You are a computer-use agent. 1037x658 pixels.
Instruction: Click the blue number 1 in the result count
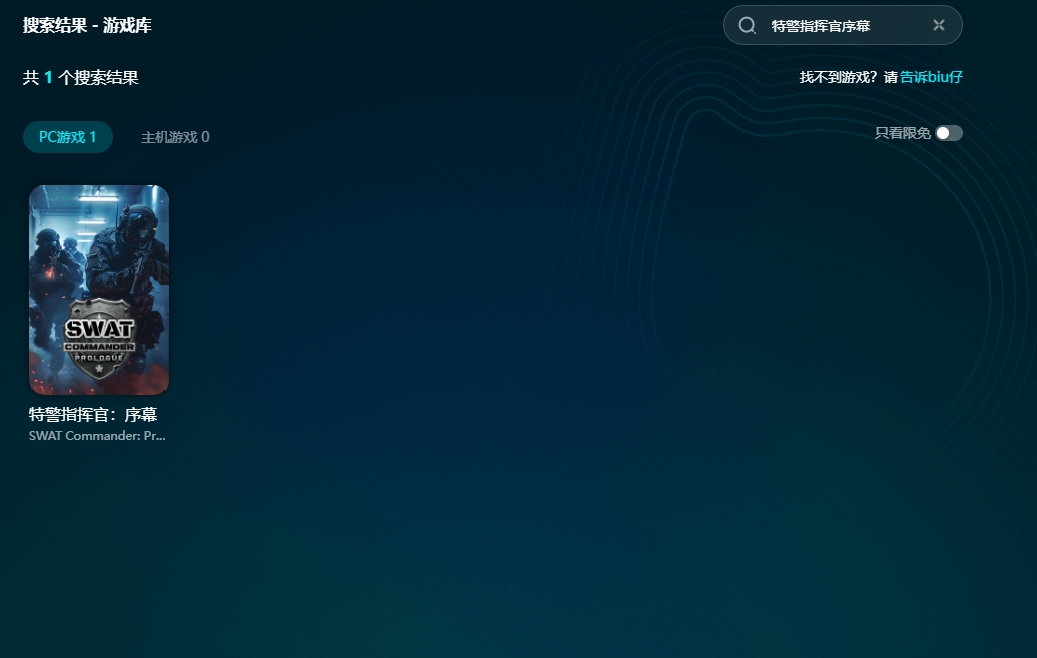tap(48, 77)
